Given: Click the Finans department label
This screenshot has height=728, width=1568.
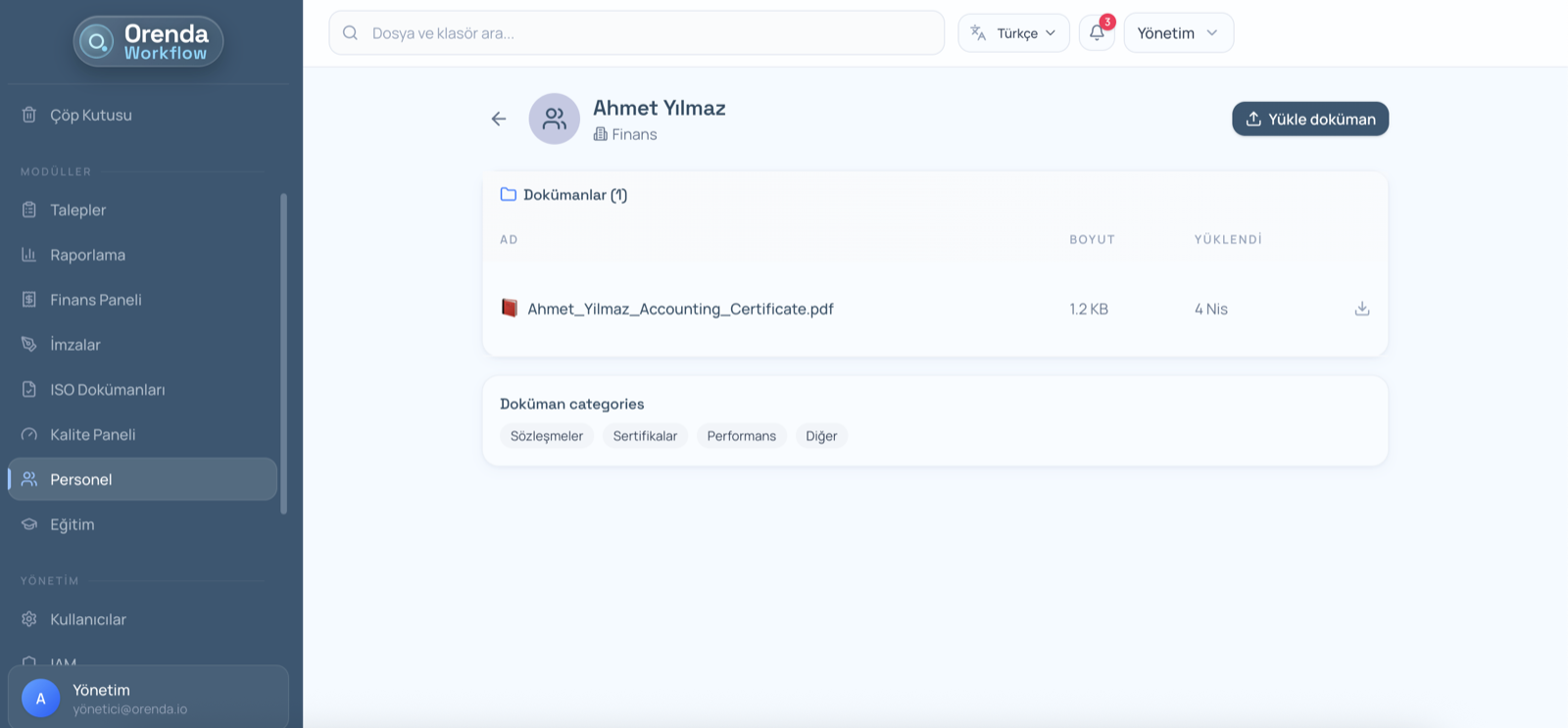Looking at the screenshot, I should tap(634, 134).
